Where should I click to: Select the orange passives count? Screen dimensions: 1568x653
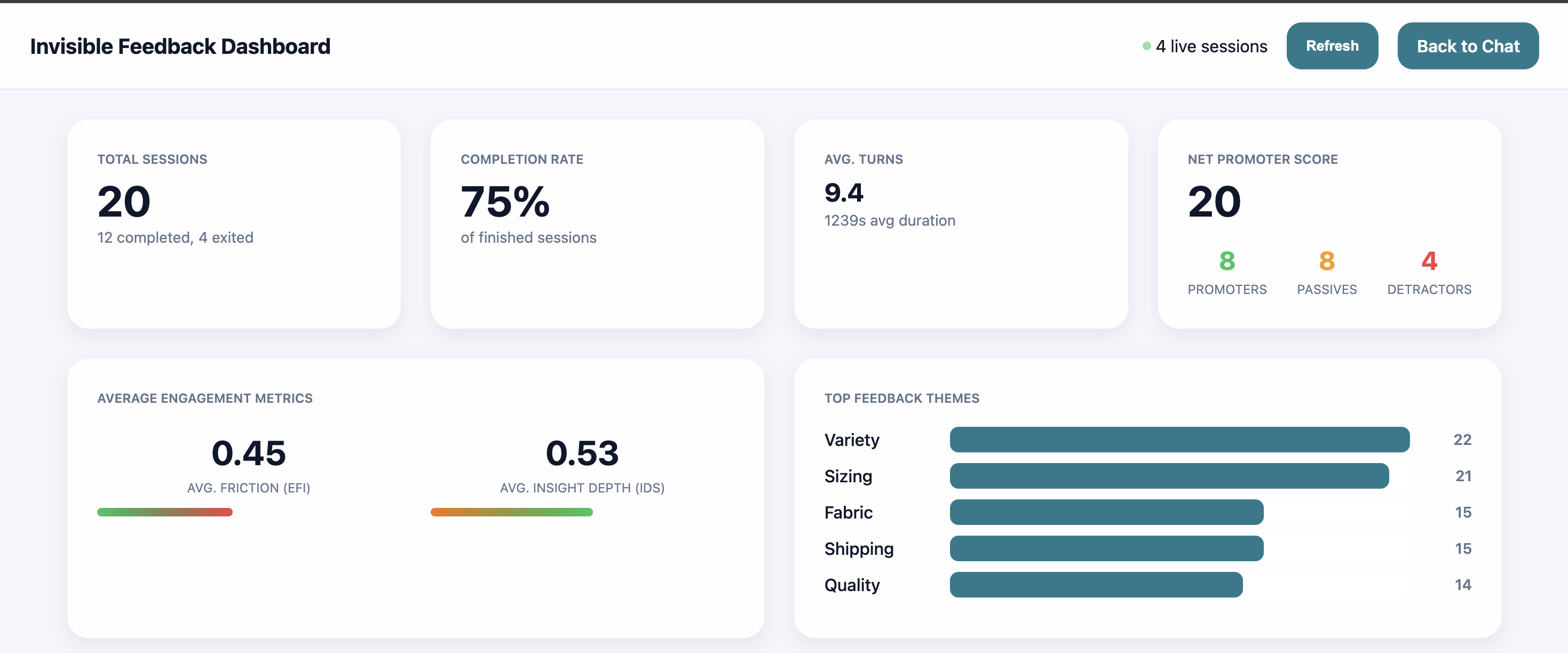tap(1326, 261)
